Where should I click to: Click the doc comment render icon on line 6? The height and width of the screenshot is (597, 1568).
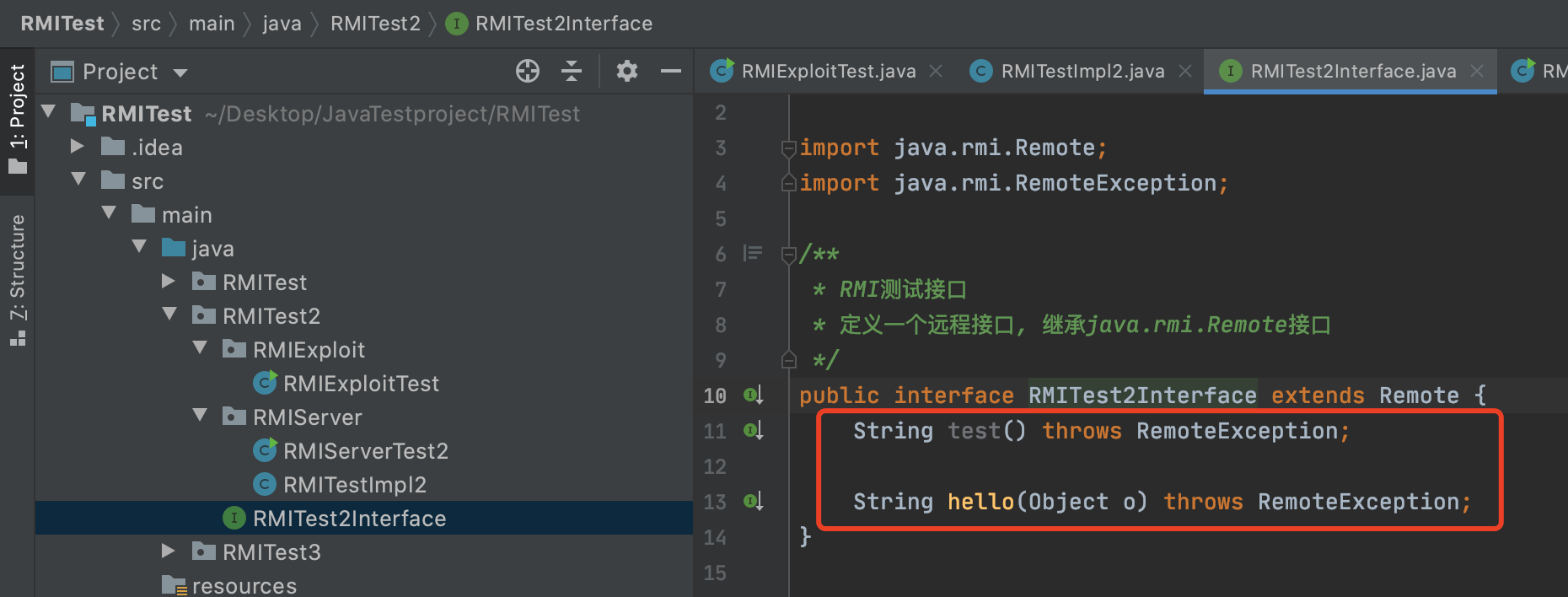(x=753, y=253)
